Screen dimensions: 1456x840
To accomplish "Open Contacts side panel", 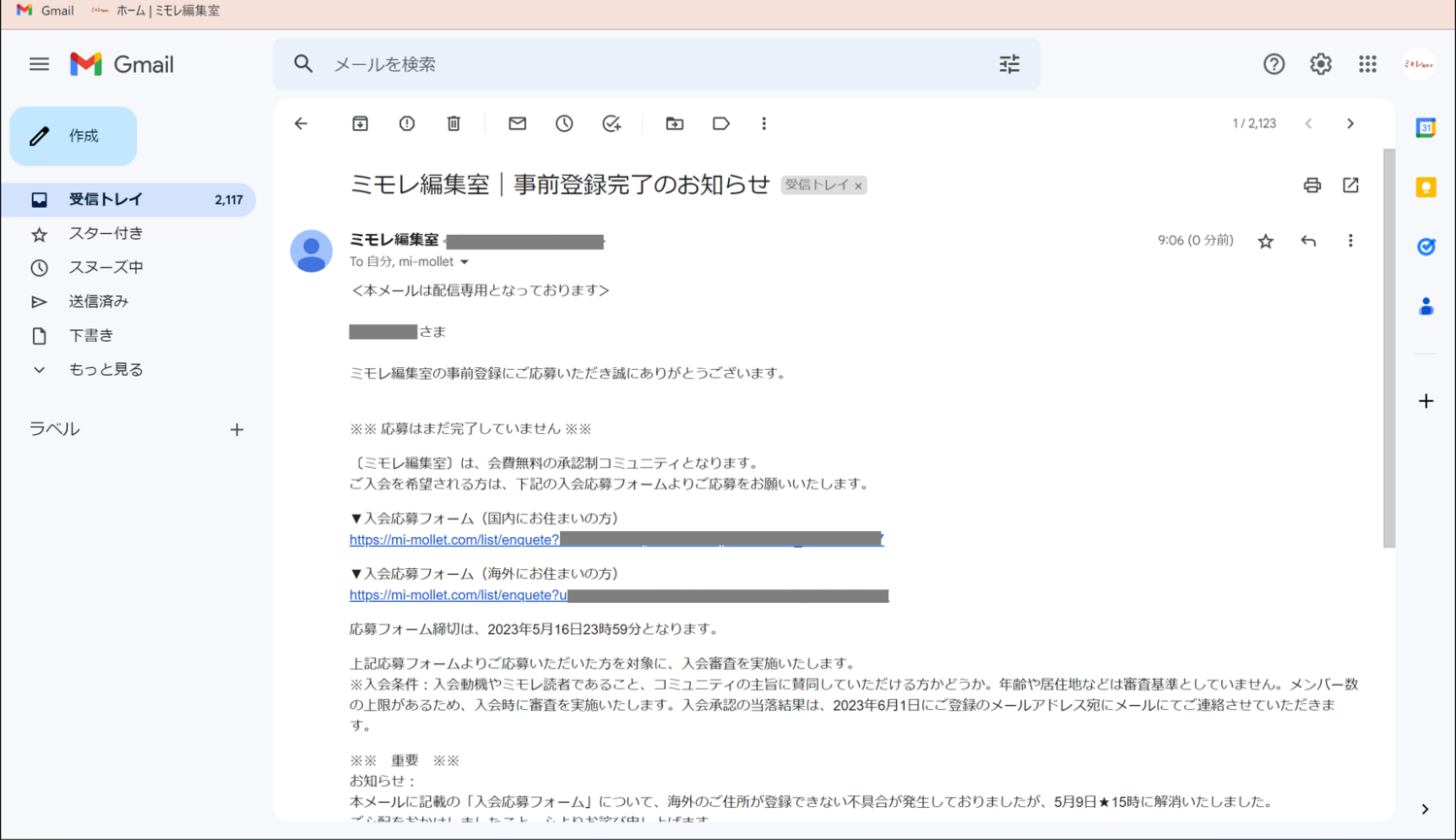I will (1426, 306).
